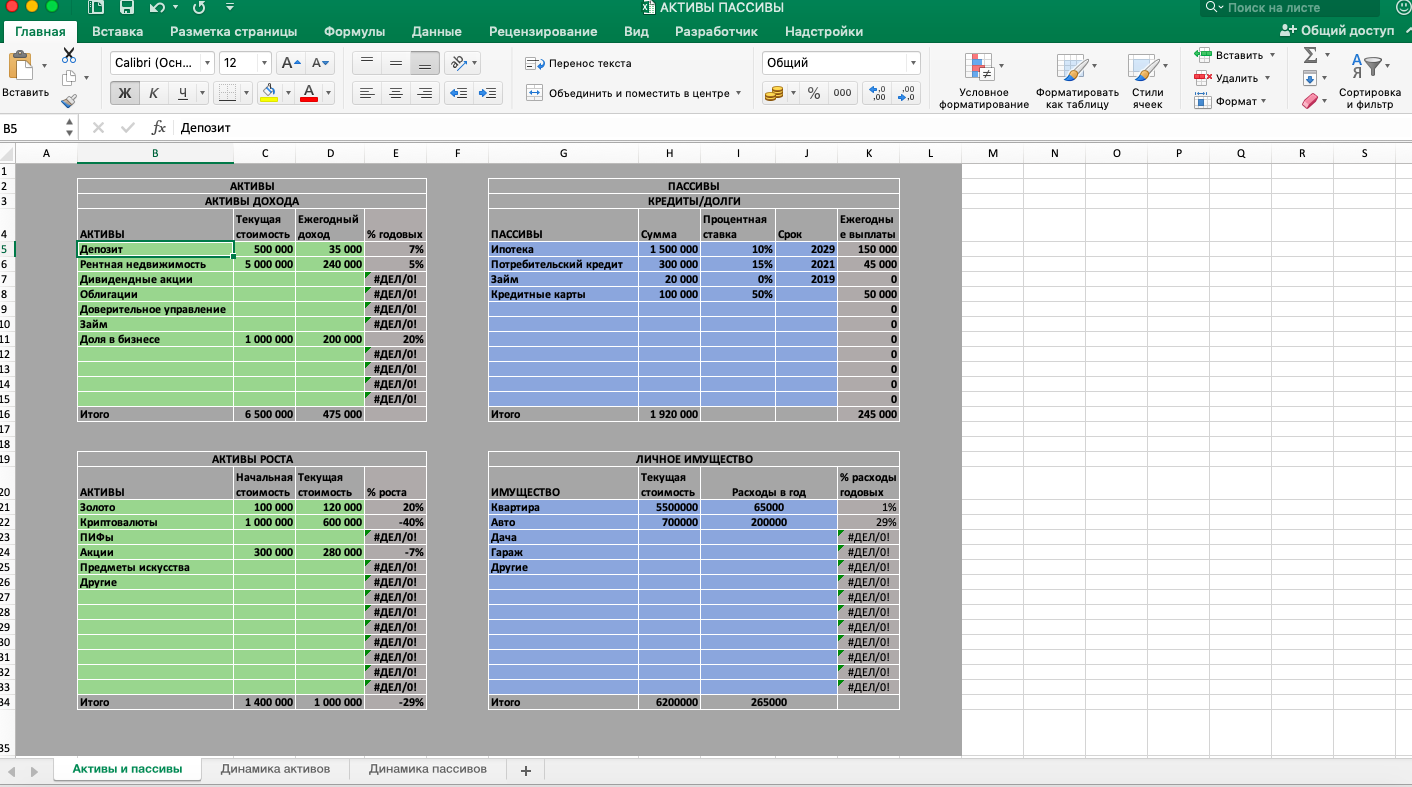Click the B5 name box
This screenshot has width=1412, height=787.
32,128
